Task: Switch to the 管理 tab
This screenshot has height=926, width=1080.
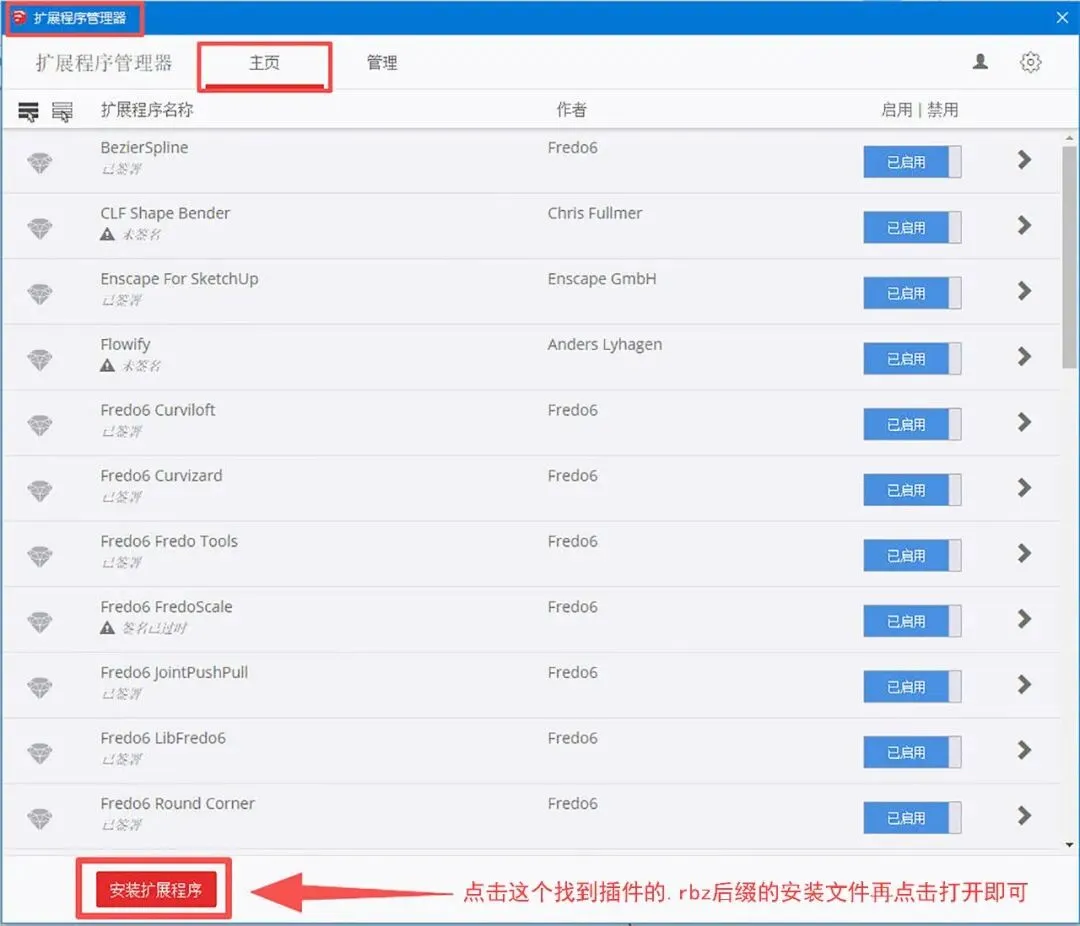Action: point(382,63)
